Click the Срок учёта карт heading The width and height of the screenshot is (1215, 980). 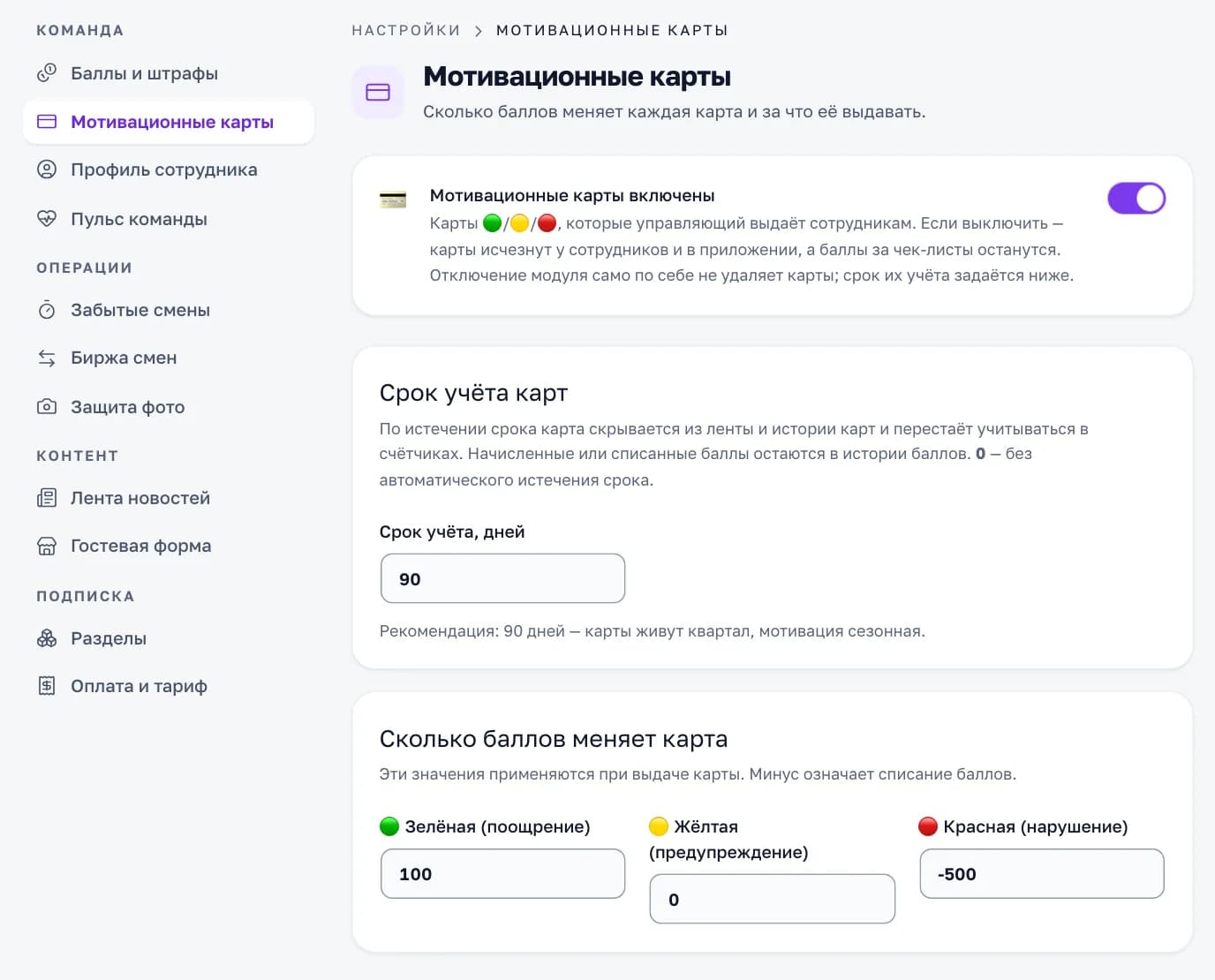pos(473,393)
